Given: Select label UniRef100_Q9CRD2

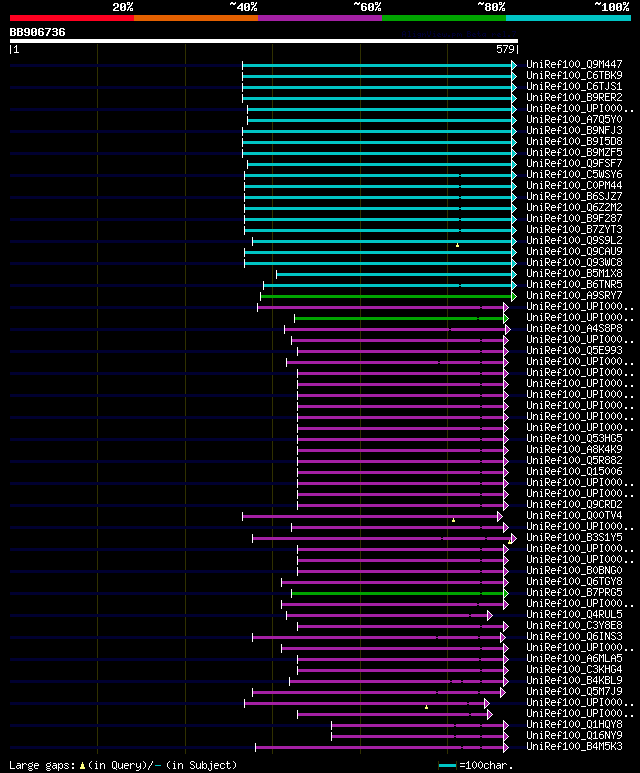Looking at the screenshot, I should click(x=574, y=504).
